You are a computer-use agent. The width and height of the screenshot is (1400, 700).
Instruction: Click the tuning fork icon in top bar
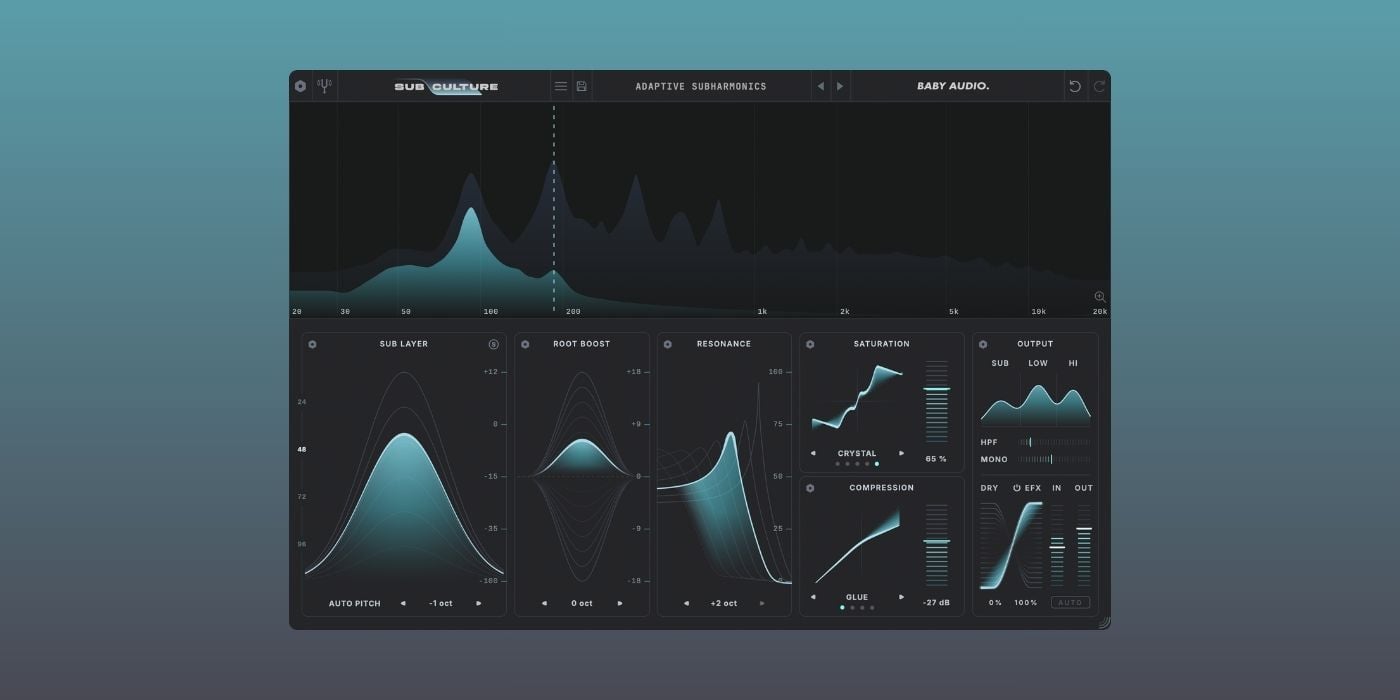click(324, 86)
